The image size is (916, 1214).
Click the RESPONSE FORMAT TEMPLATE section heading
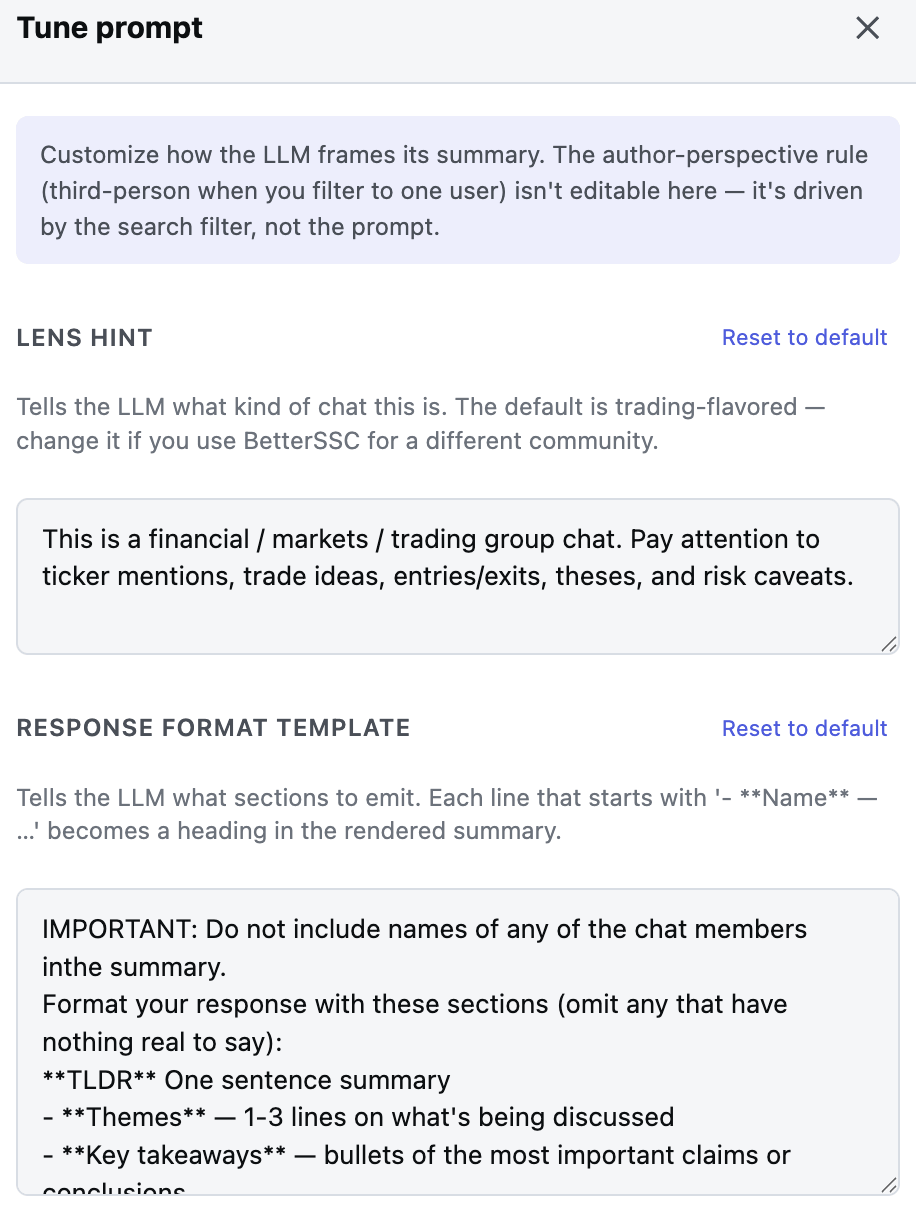pos(214,728)
